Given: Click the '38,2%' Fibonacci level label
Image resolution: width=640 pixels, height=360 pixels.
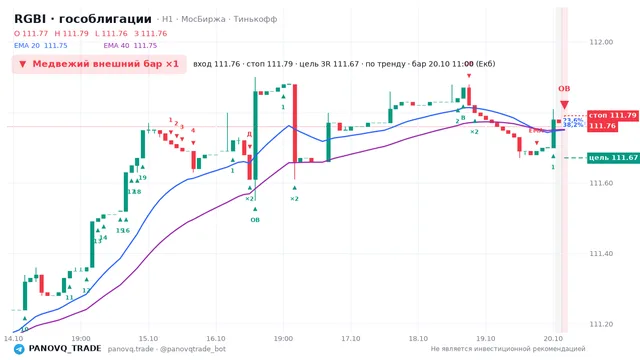Looking at the screenshot, I should point(573,124).
